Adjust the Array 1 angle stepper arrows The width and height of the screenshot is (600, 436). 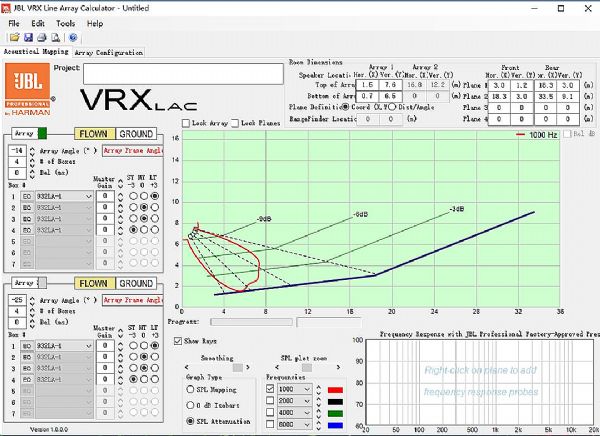32,151
